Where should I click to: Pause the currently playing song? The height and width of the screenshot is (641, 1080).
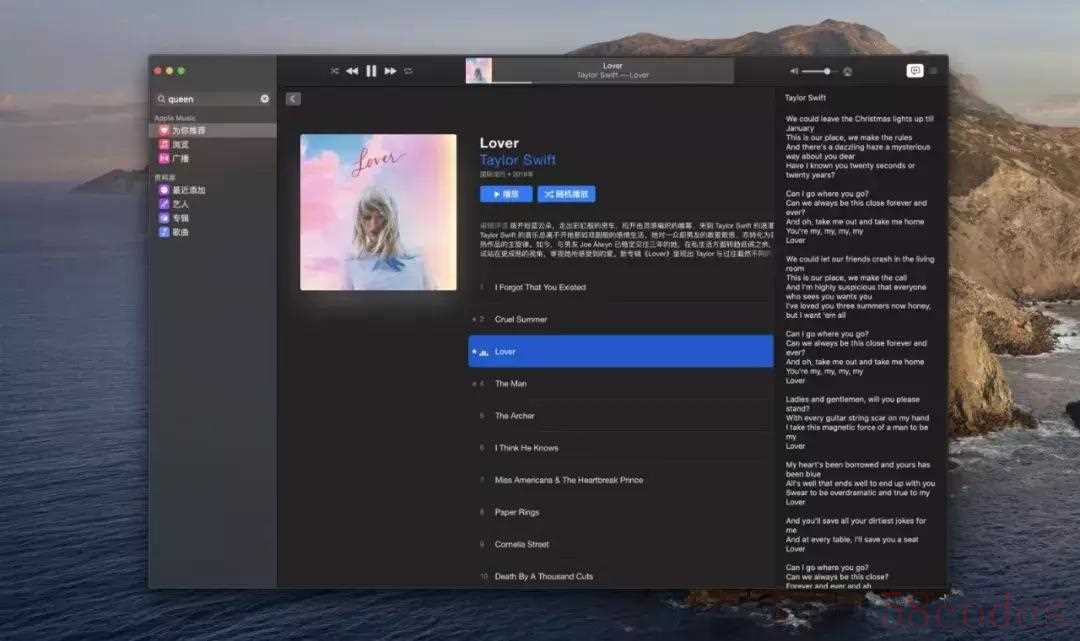coord(371,71)
